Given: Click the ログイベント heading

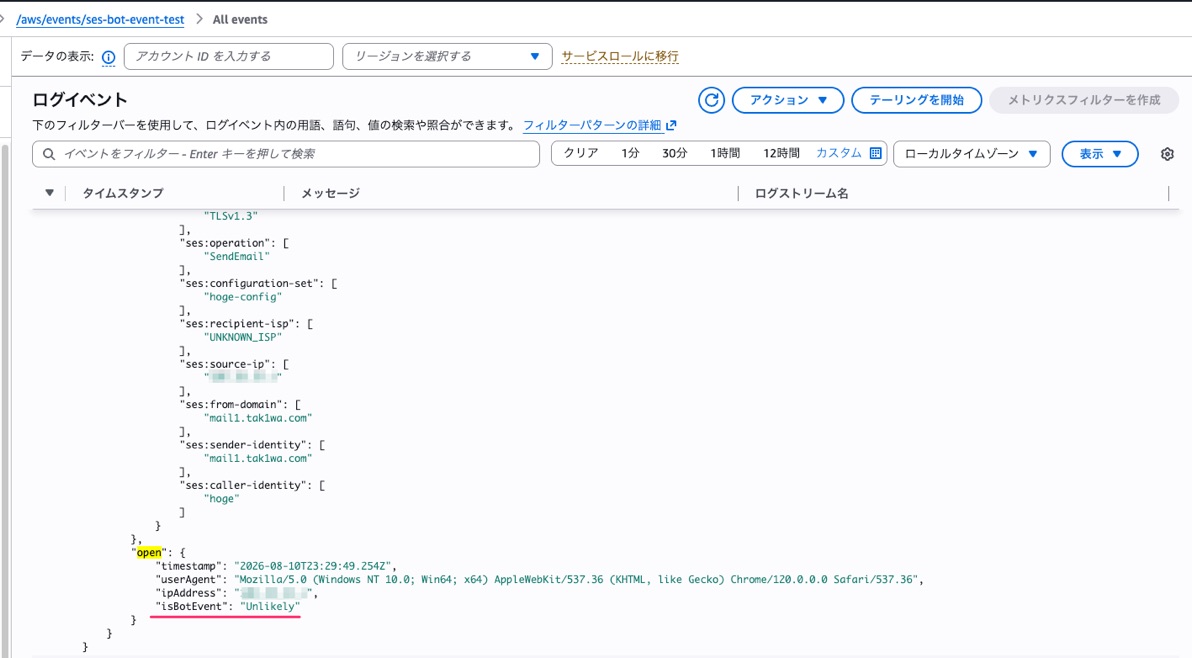Looking at the screenshot, I should [80, 100].
